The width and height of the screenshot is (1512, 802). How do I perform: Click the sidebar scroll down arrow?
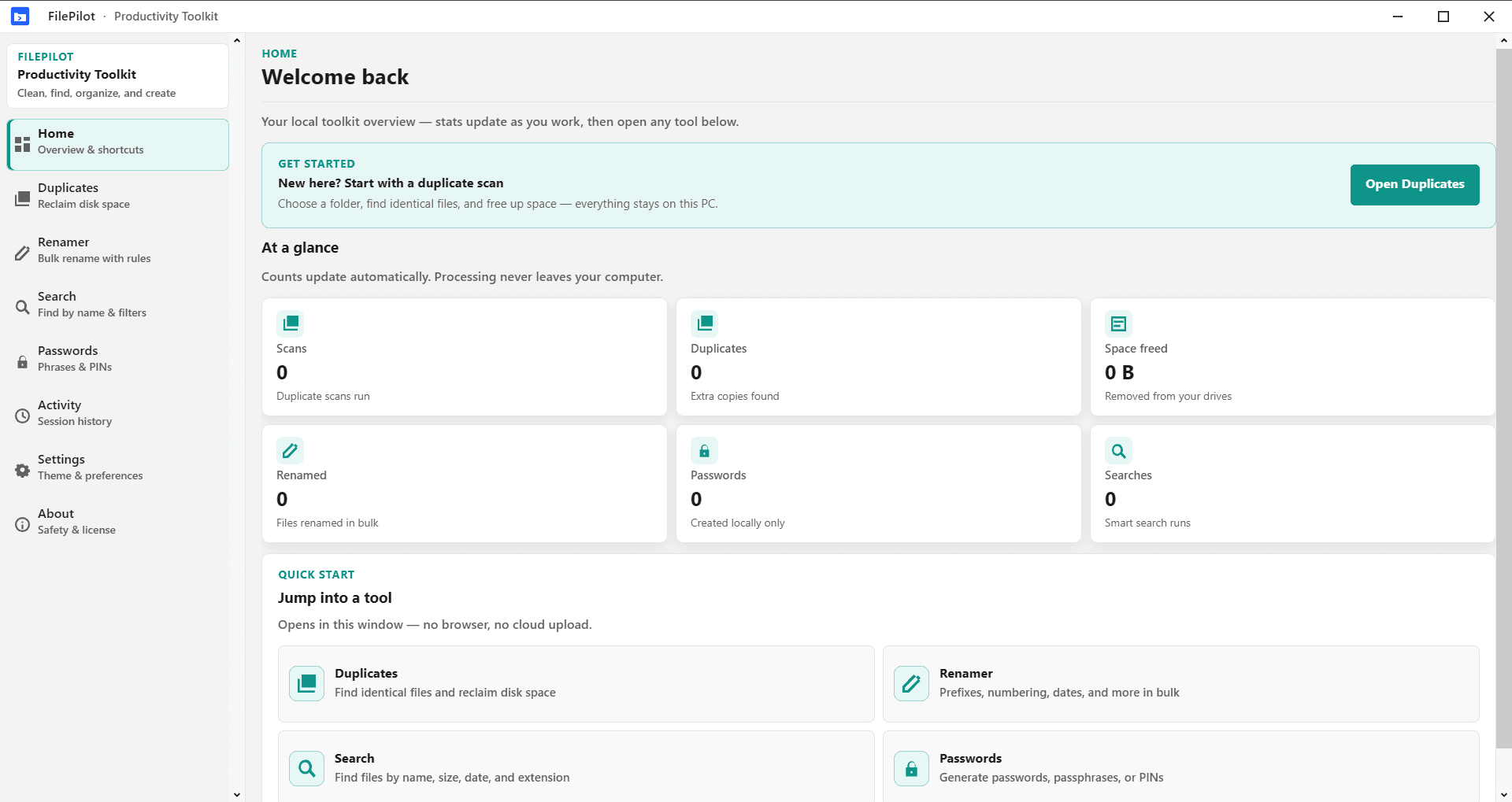[237, 795]
